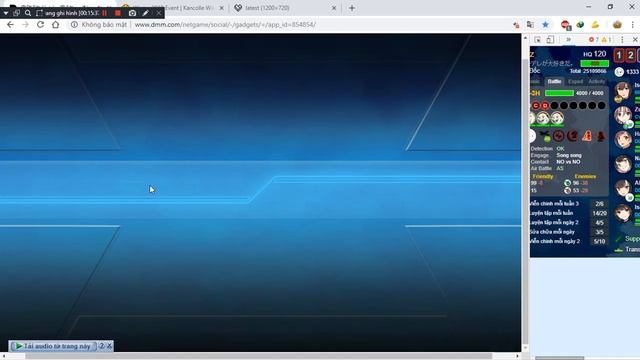
Task: Open the audio download bar help icon
Action: tap(102, 346)
